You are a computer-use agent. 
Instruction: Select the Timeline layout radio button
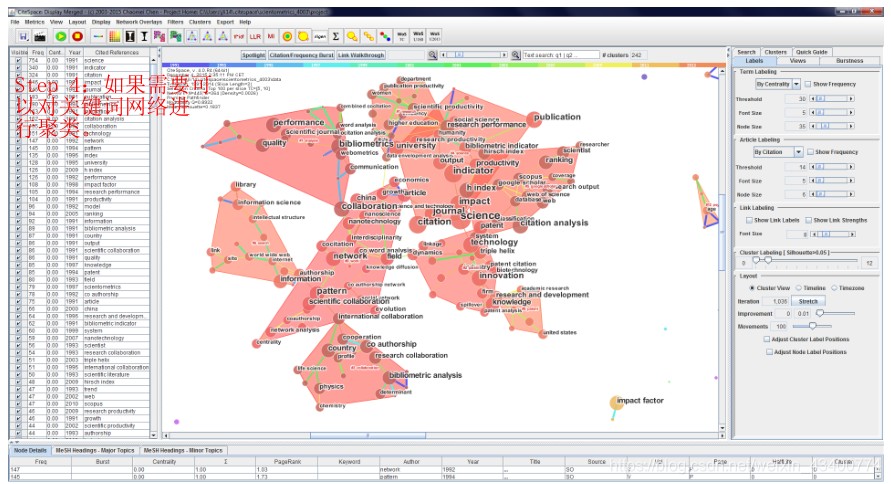[798, 288]
